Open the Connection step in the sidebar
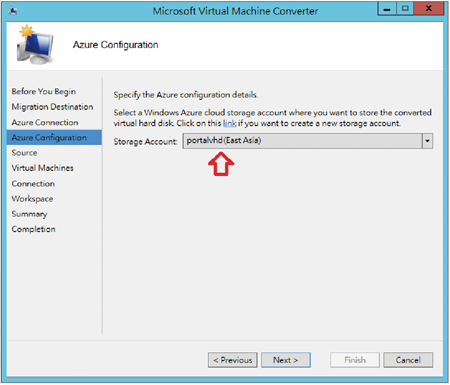450x385 pixels. 33,183
